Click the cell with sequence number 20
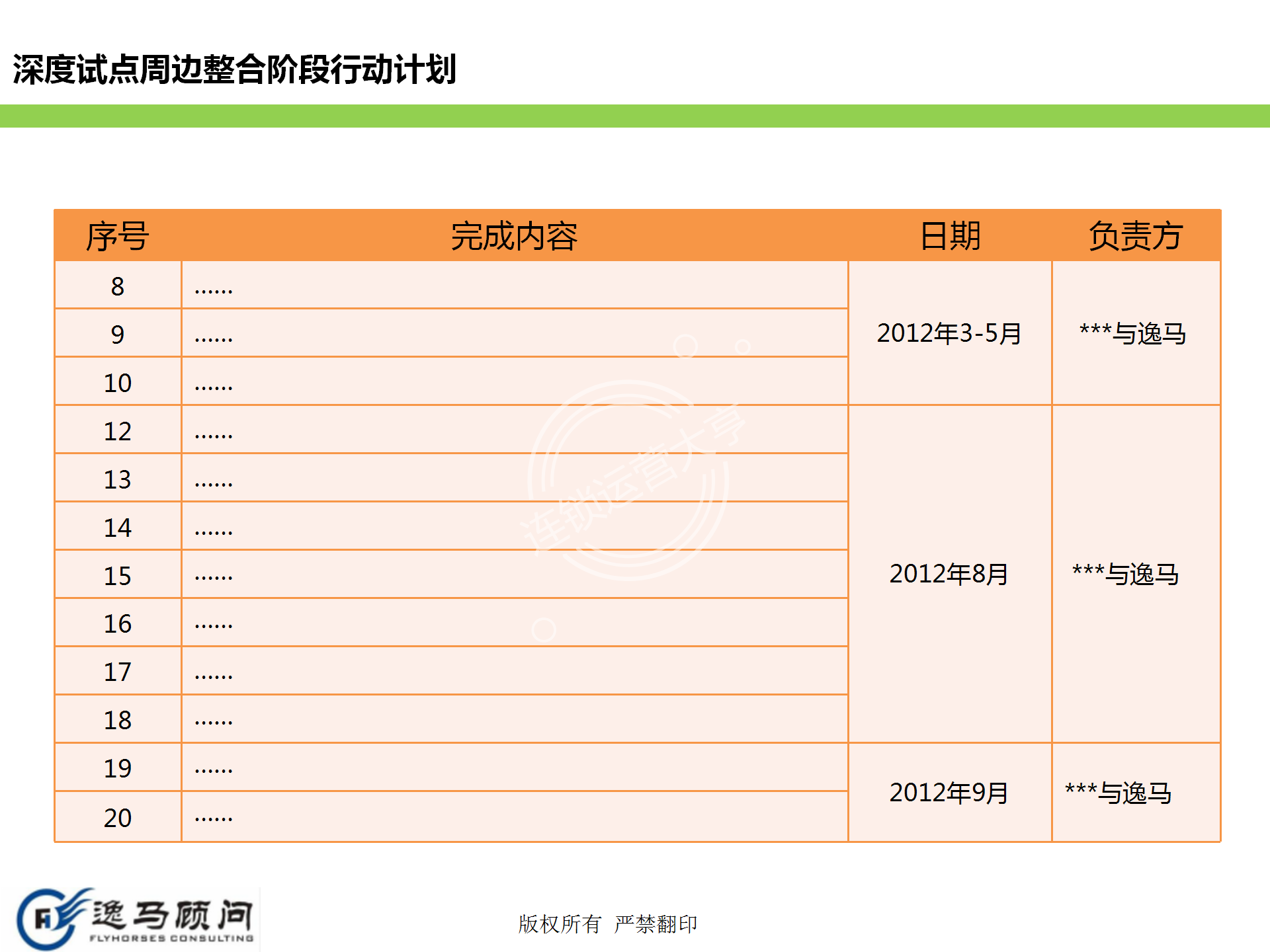1270x952 pixels. [x=118, y=818]
